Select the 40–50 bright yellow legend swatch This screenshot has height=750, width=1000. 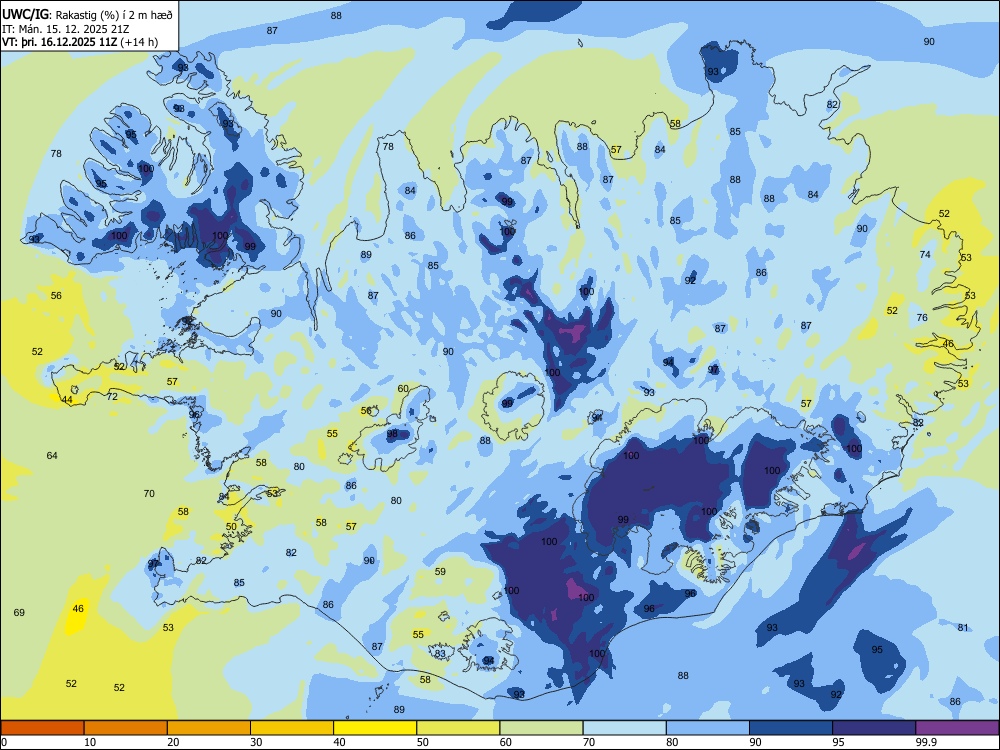pyautogui.click(x=375, y=728)
